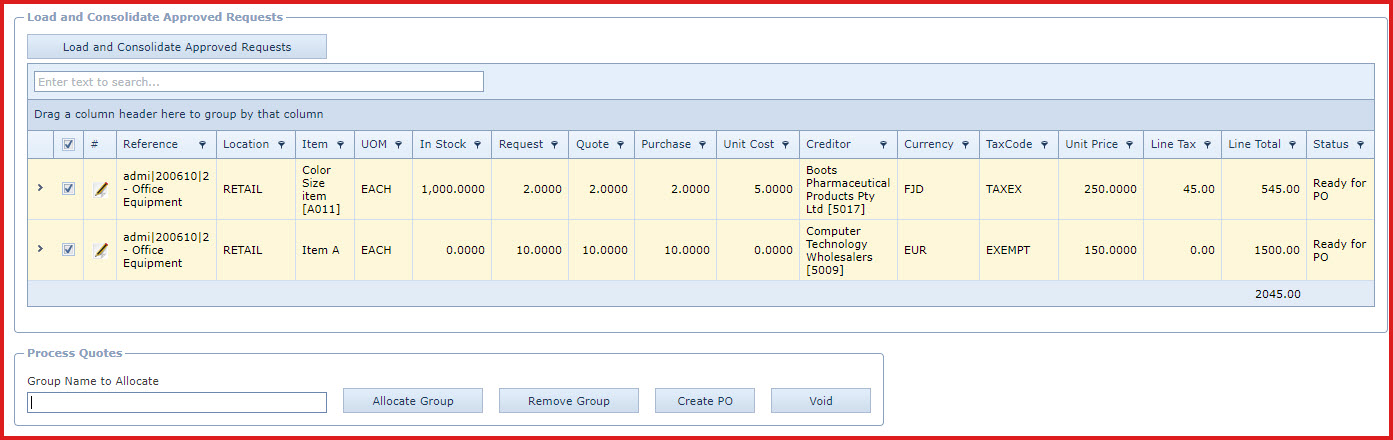The height and width of the screenshot is (440, 1393).
Task: Open filter icon on Purchase column
Action: click(703, 145)
